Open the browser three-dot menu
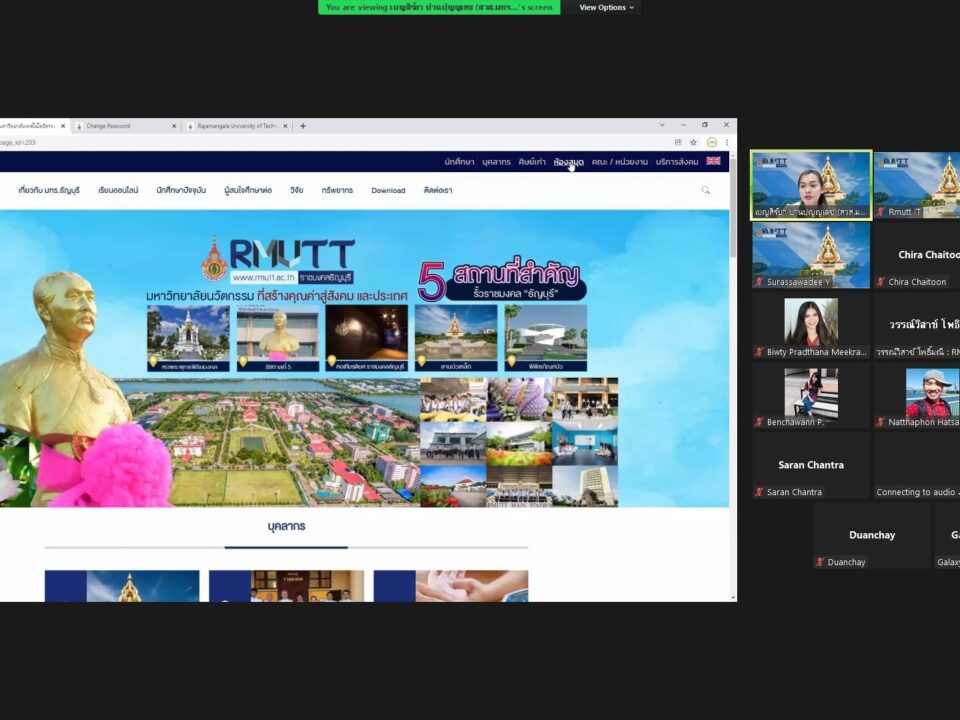Image resolution: width=960 pixels, height=720 pixels. 727,142
